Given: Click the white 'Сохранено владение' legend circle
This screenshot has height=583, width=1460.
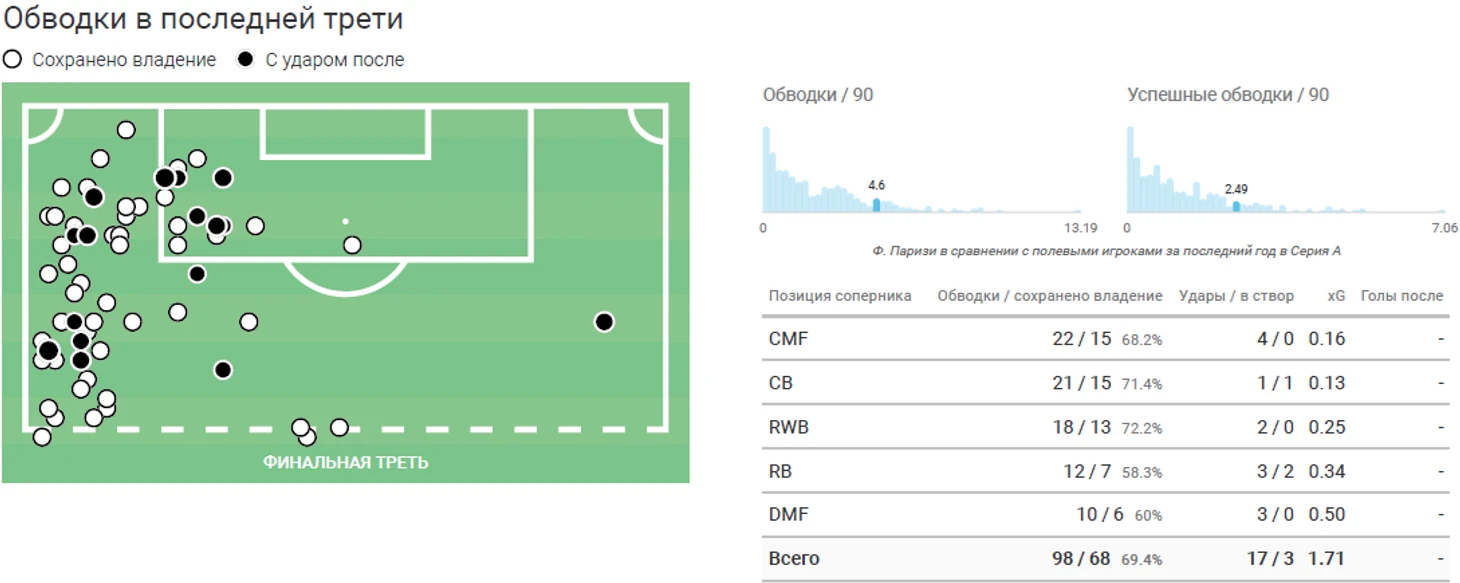Looking at the screenshot, I should (x=13, y=60).
